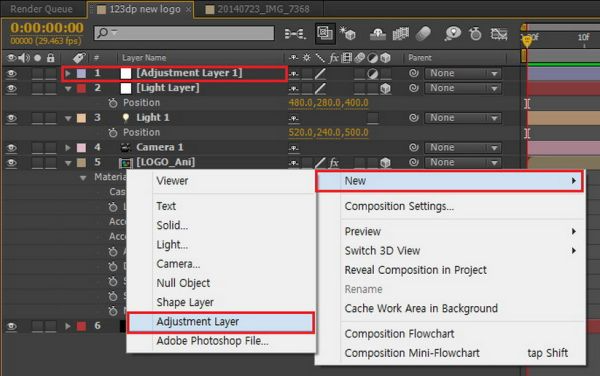This screenshot has width=600, height=376.
Task: Collapse LOGO_Ani properties triangle
Action: [x=68, y=163]
